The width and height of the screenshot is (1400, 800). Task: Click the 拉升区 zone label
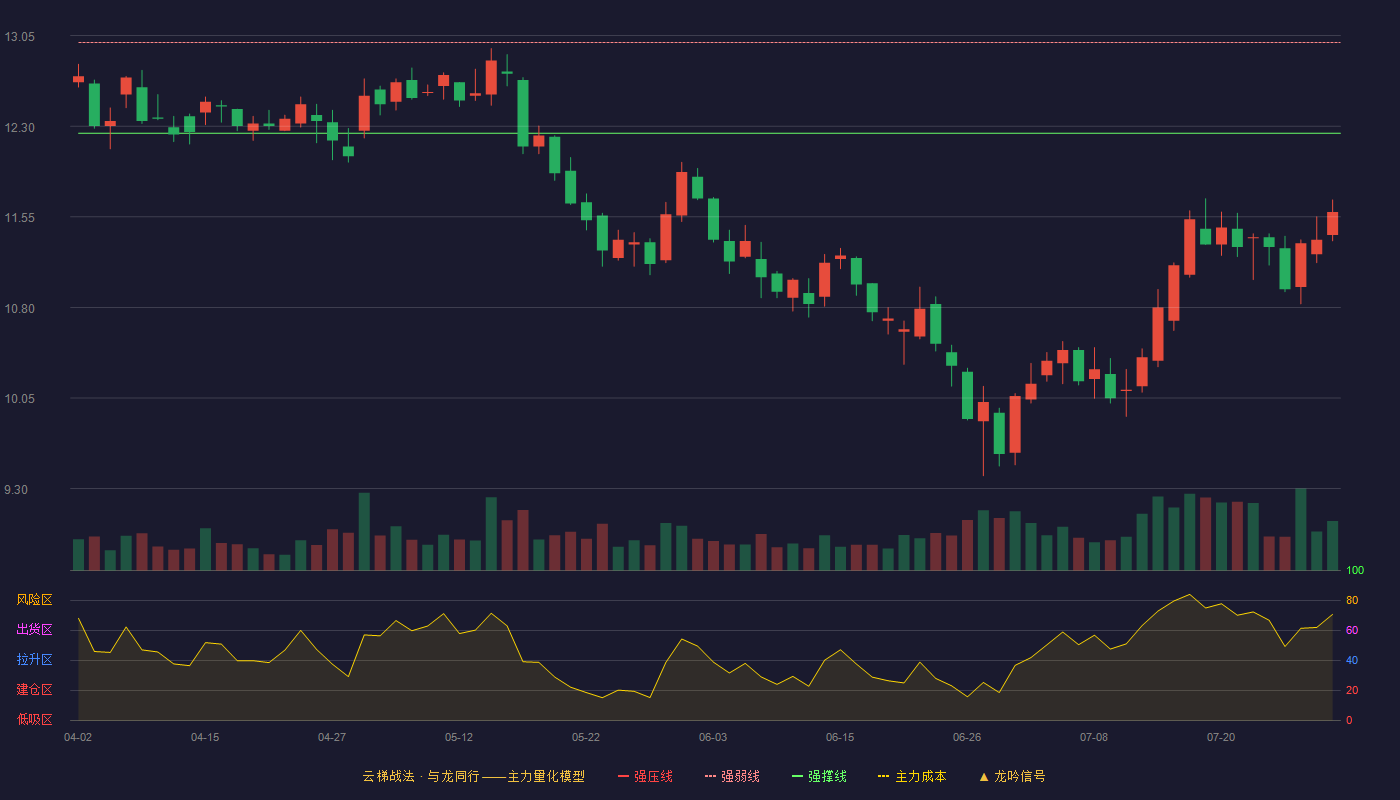coord(34,660)
